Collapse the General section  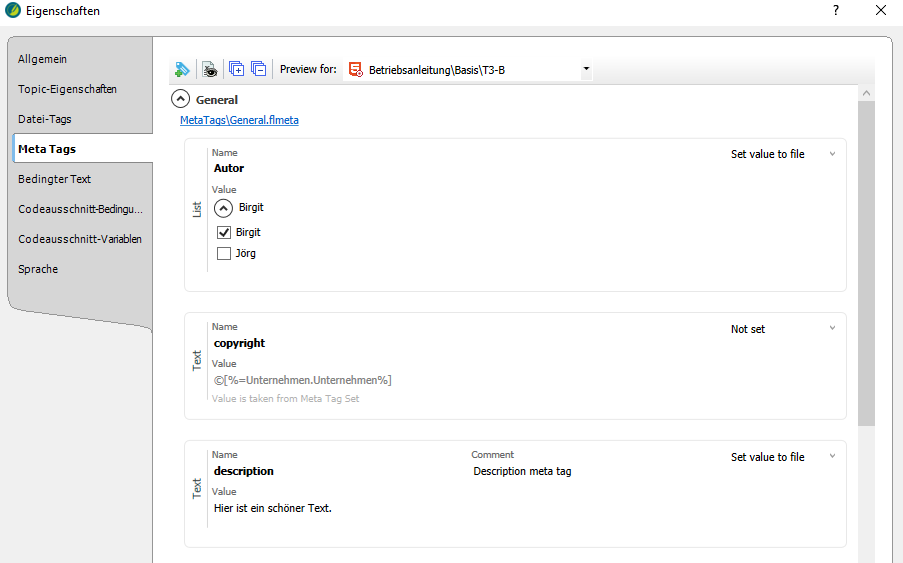coord(180,99)
